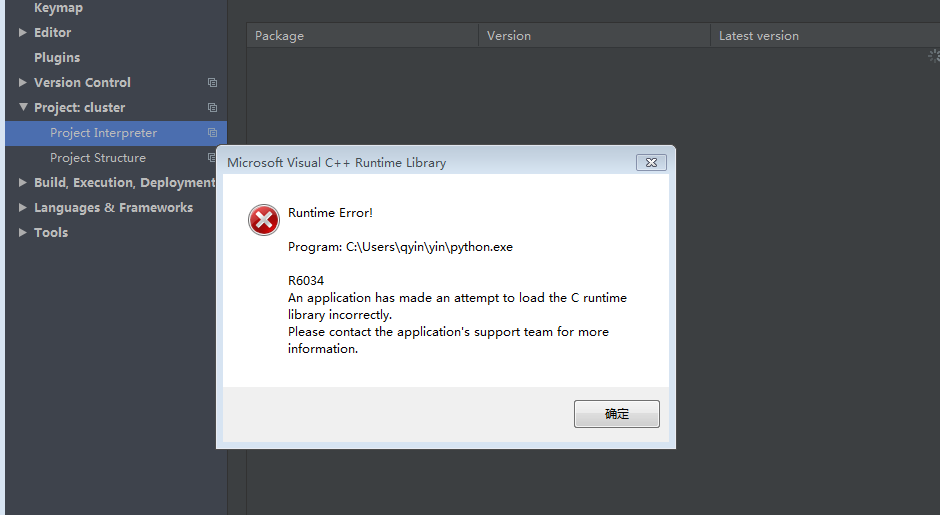The height and width of the screenshot is (515, 940).
Task: Close the Runtime Library dialog
Action: (x=651, y=162)
